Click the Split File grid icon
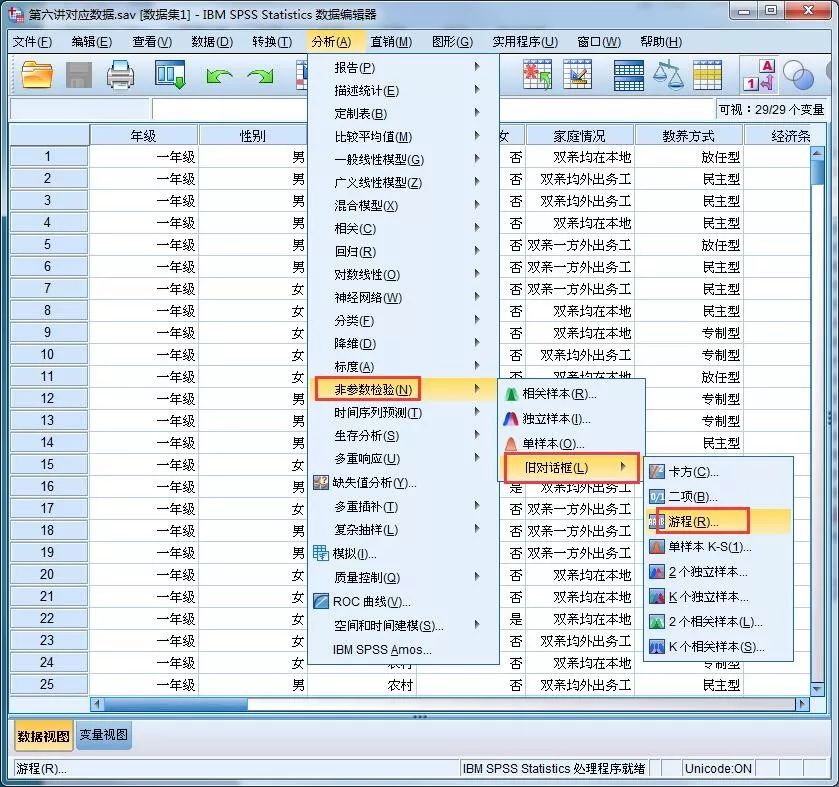The height and width of the screenshot is (787, 839). (x=629, y=75)
